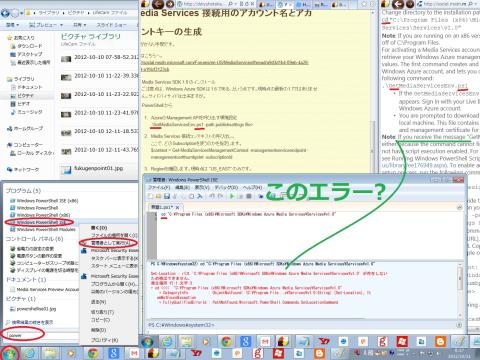480x360 pixels.
Task: Select the fukugenpoint01.jpg file
Action: tap(92, 170)
